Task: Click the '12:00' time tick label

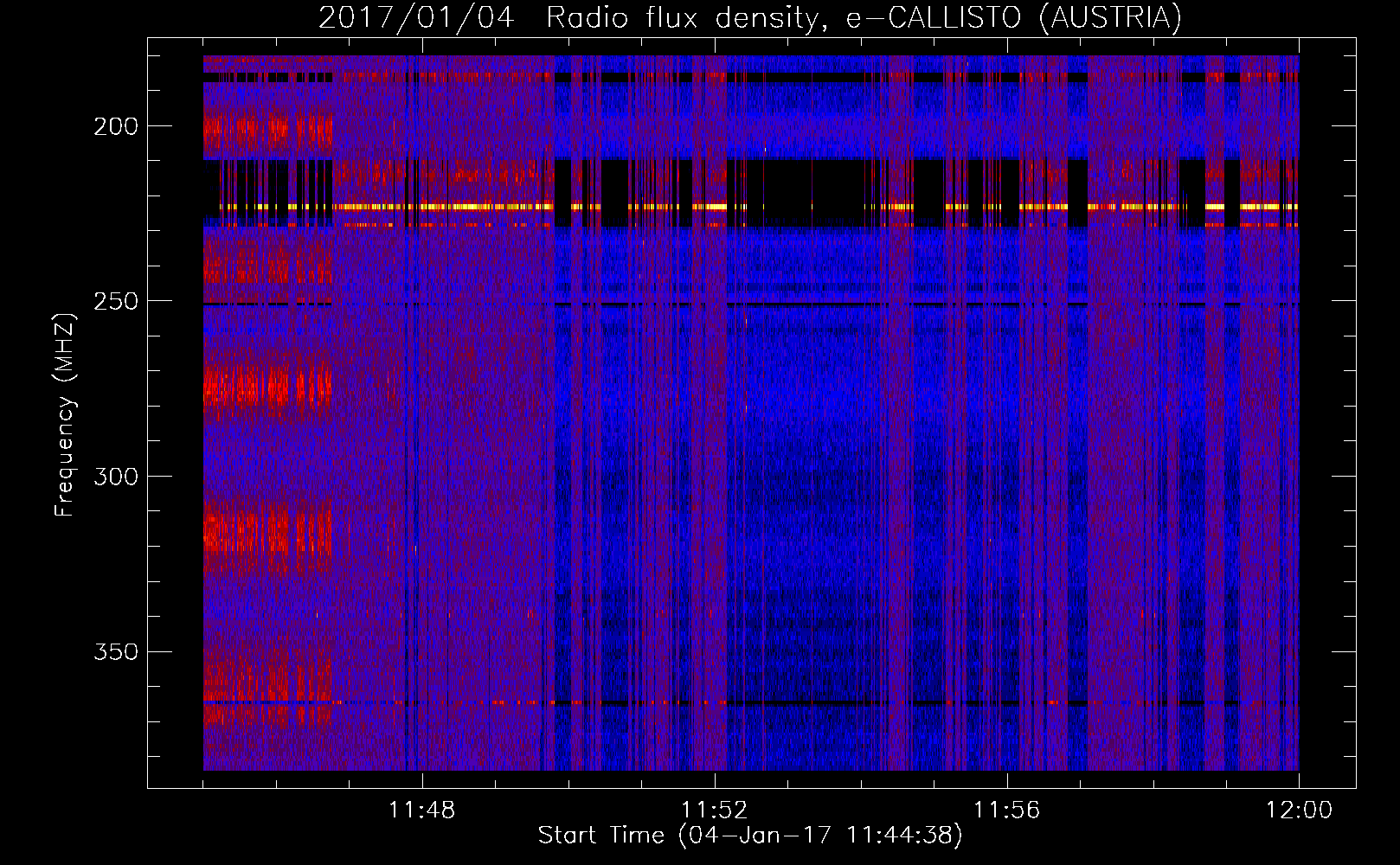Action: 1299,811
